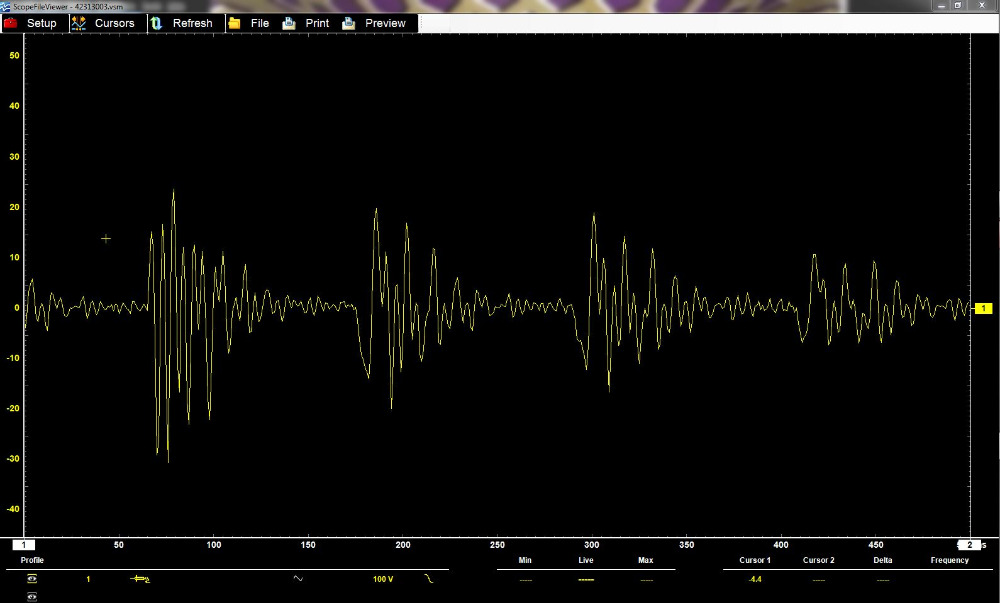Image resolution: width=1000 pixels, height=603 pixels.
Task: Click the Max column header
Action: pyautogui.click(x=645, y=560)
